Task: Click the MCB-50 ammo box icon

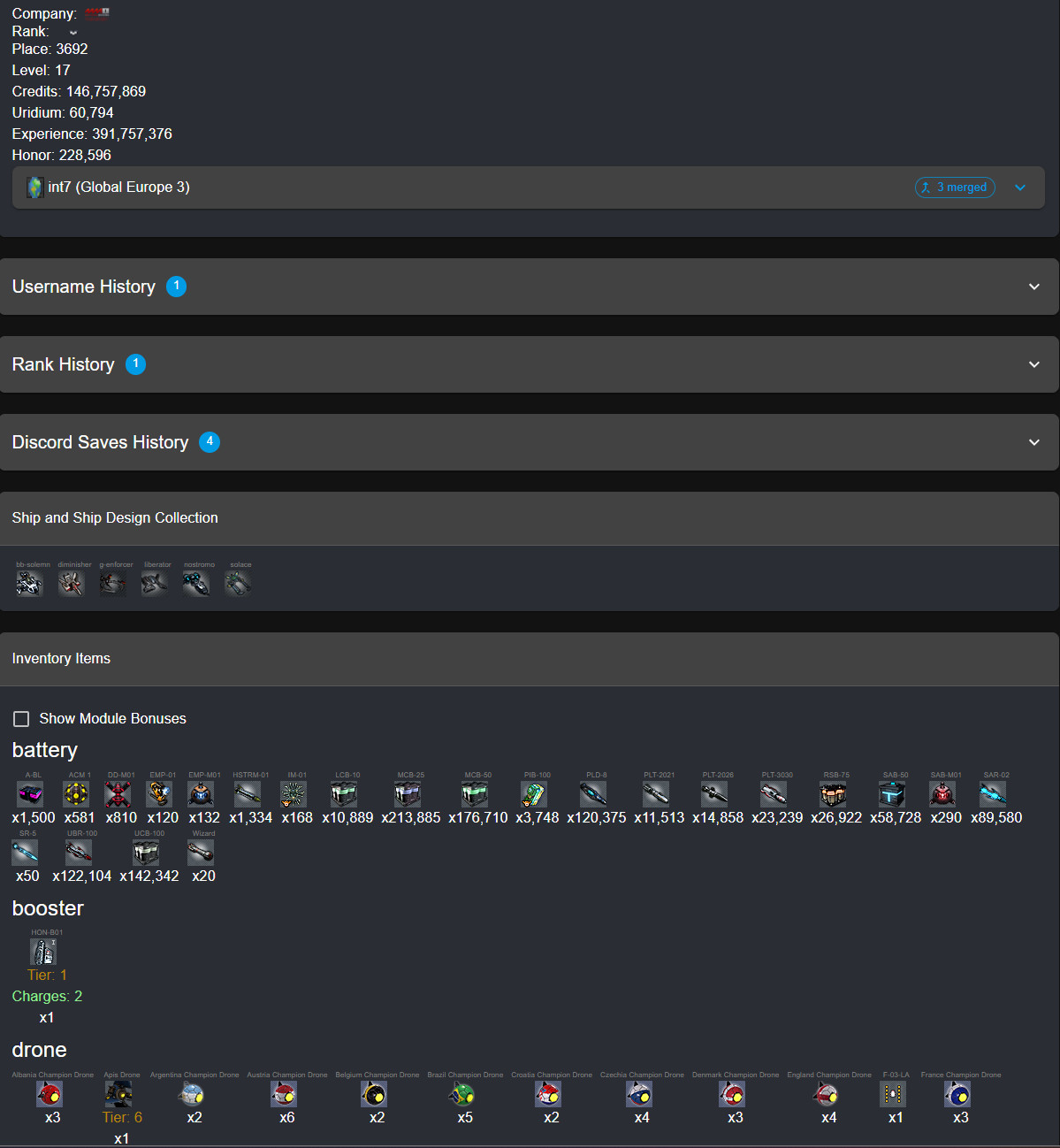Action: 475,794
